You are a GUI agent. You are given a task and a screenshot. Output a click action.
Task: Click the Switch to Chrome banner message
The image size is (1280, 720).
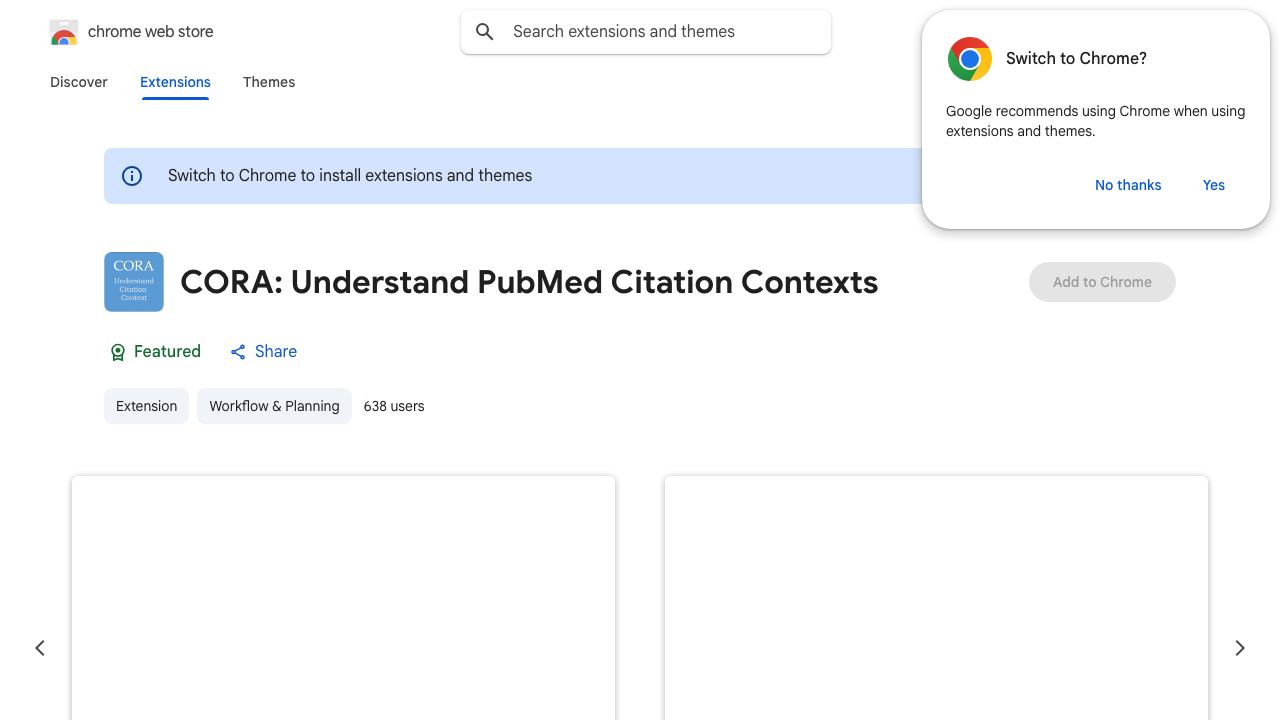(350, 176)
